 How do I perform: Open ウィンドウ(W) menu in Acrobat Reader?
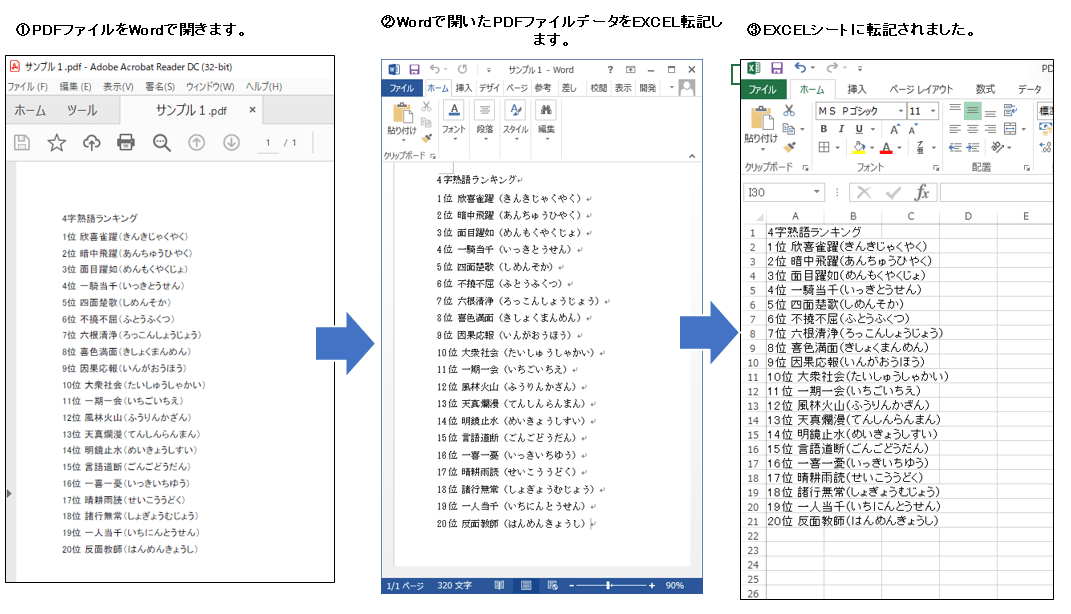coord(210,87)
